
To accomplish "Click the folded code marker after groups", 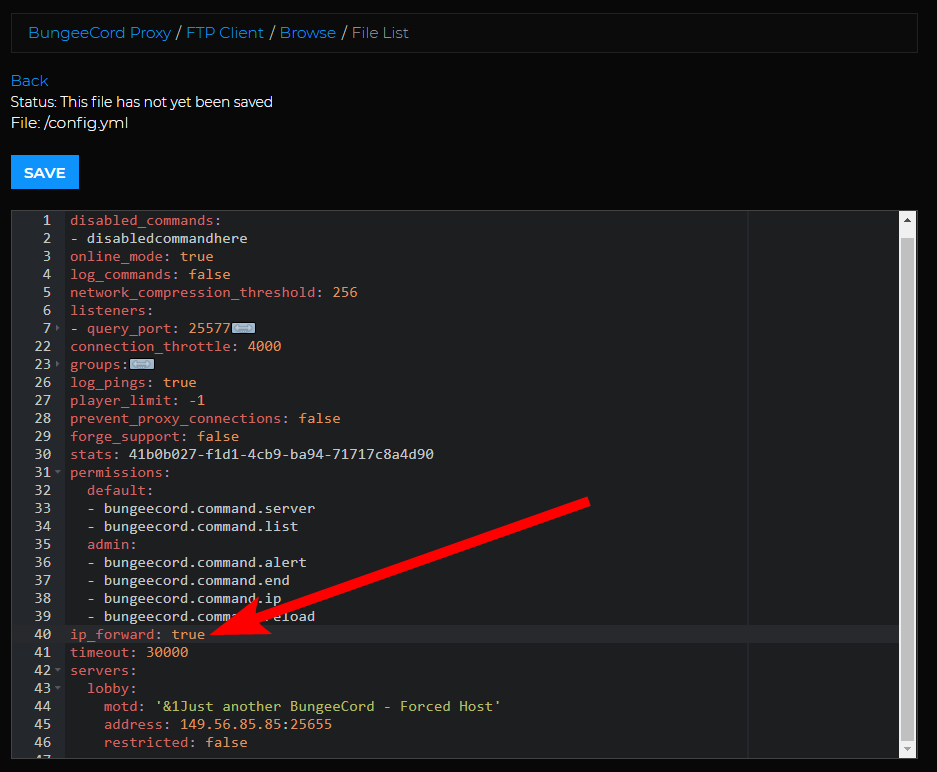I will point(142,364).
